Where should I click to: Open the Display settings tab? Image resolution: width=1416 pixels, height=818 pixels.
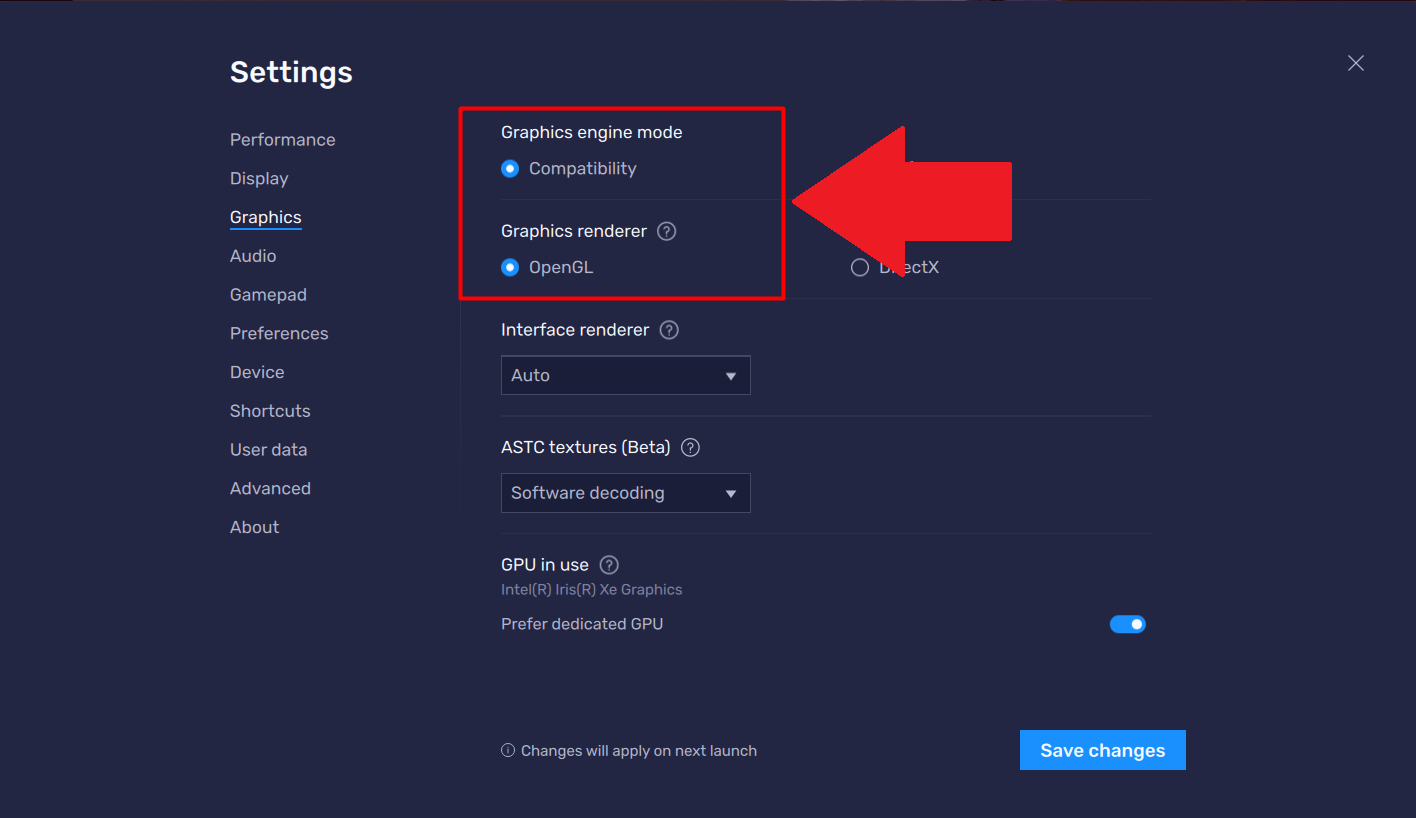pyautogui.click(x=259, y=179)
